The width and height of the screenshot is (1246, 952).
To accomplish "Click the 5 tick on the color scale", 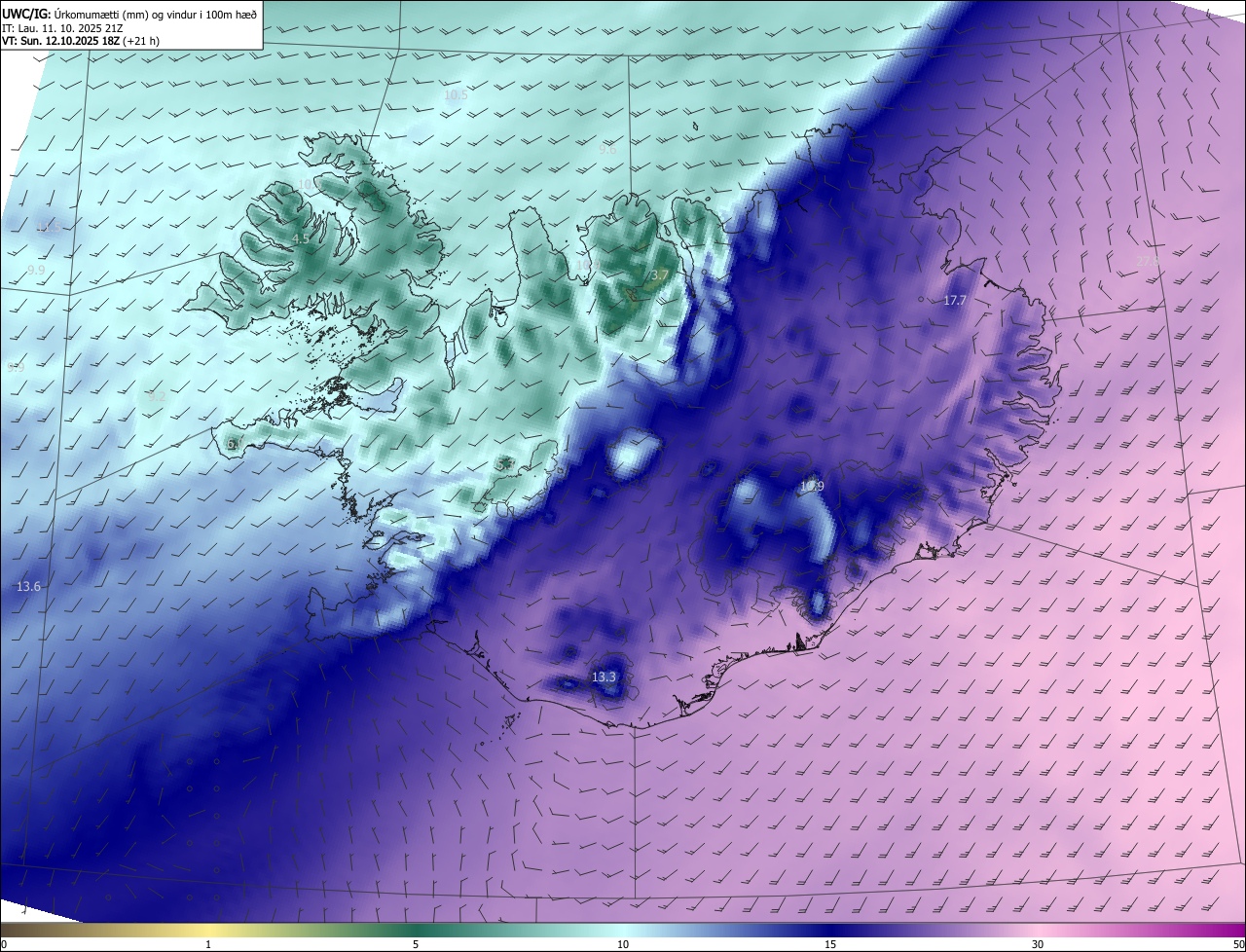I will [x=416, y=944].
